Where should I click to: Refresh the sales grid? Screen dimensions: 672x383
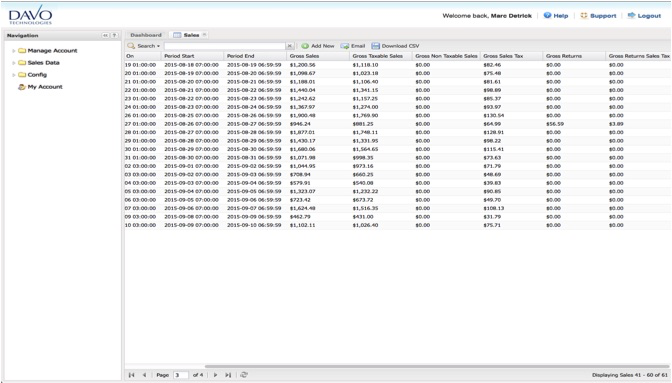(244, 375)
